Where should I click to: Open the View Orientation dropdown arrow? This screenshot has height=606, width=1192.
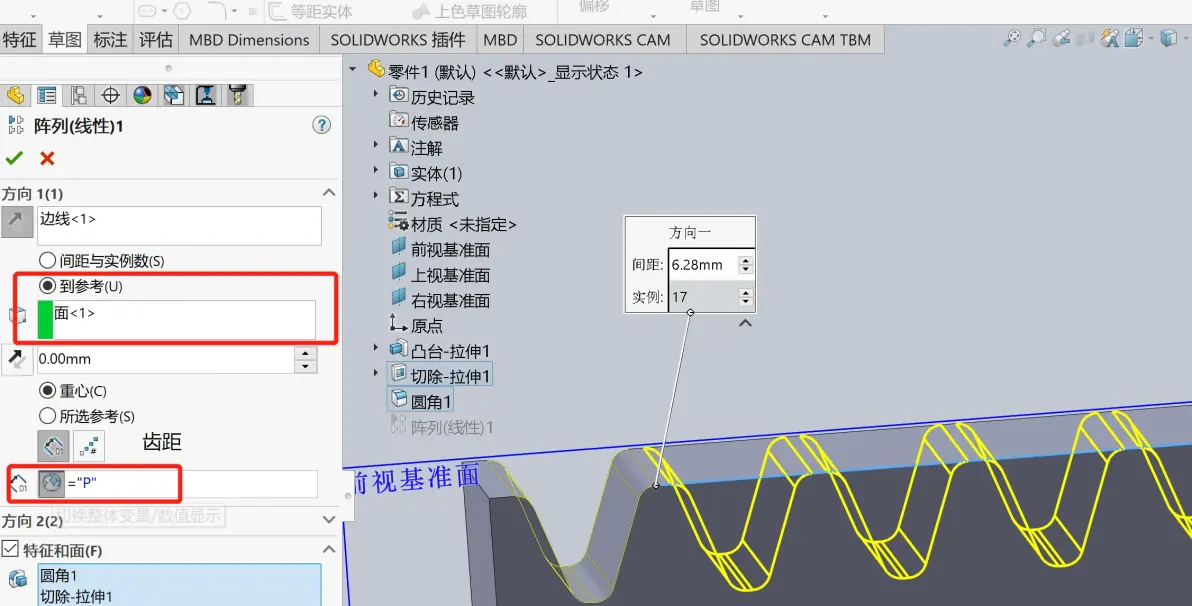point(1151,38)
